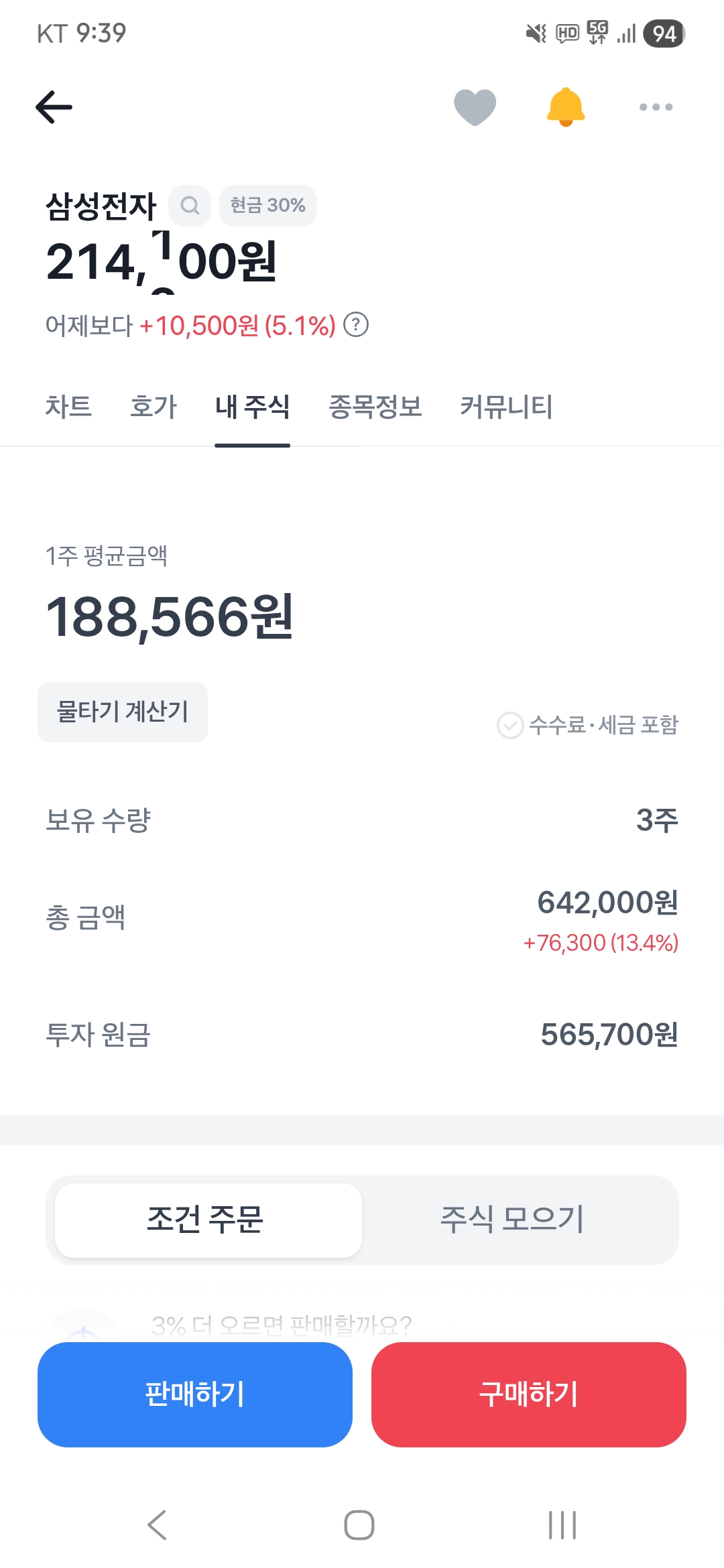
Task: Toggle the 수수료·세금 포함 checkbox
Action: [510, 725]
